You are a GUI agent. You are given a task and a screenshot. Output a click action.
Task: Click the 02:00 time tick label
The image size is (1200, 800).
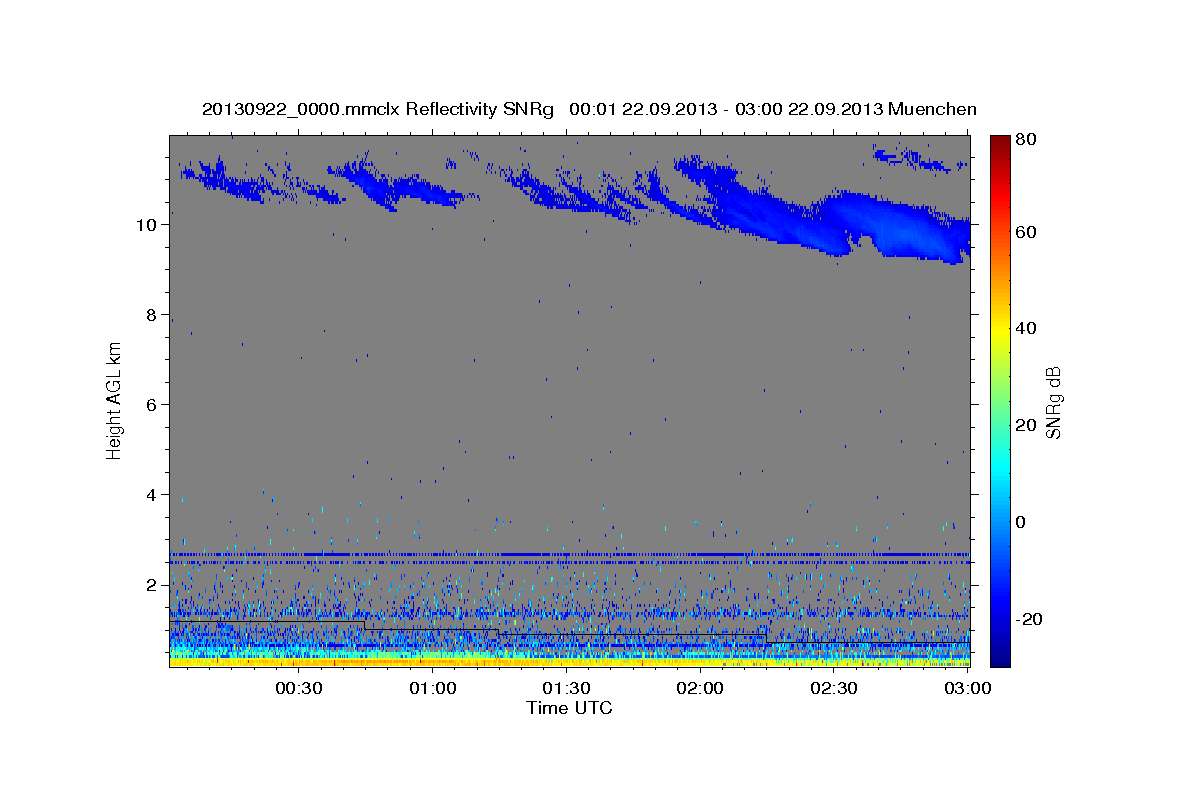coord(700,688)
